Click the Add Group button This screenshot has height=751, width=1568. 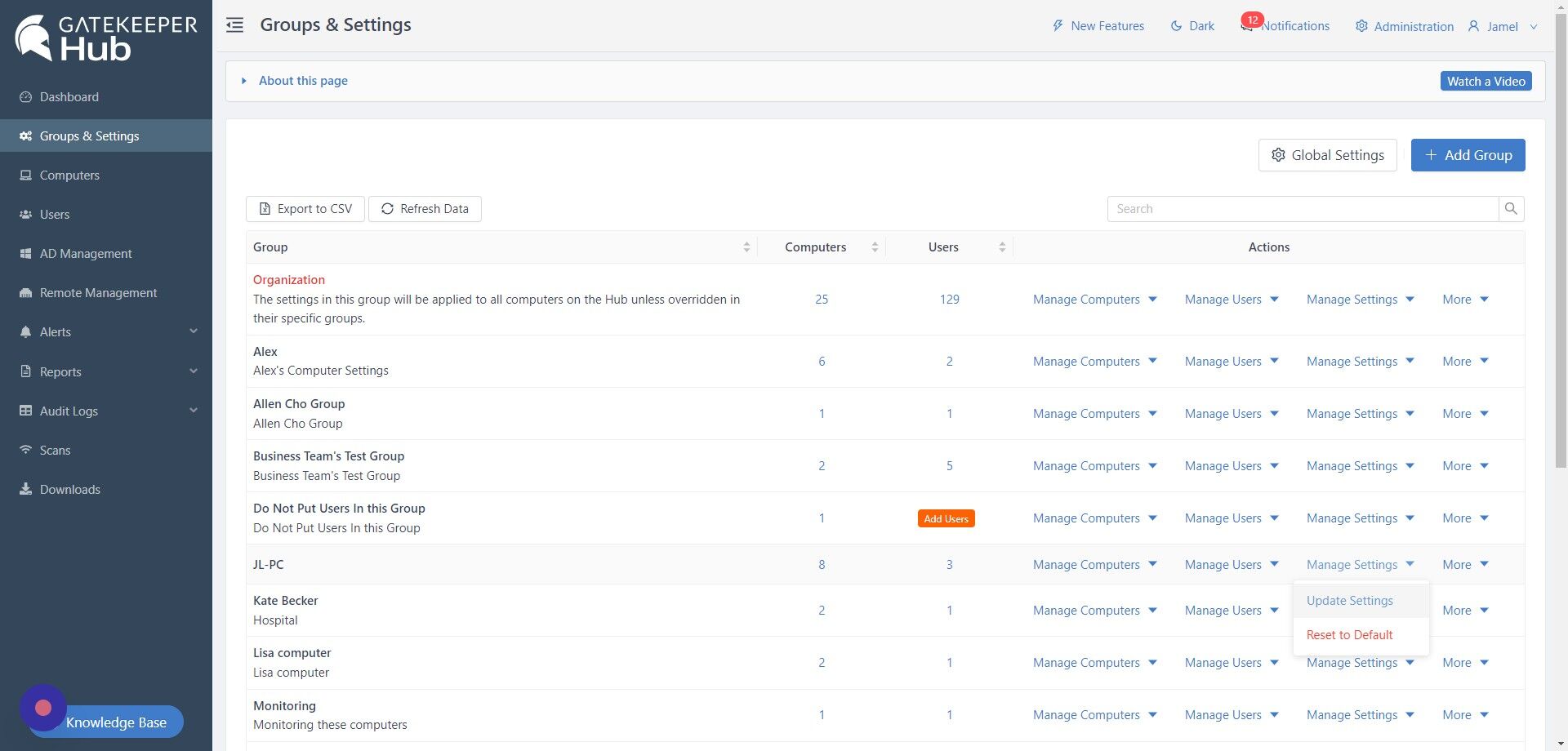click(1468, 155)
